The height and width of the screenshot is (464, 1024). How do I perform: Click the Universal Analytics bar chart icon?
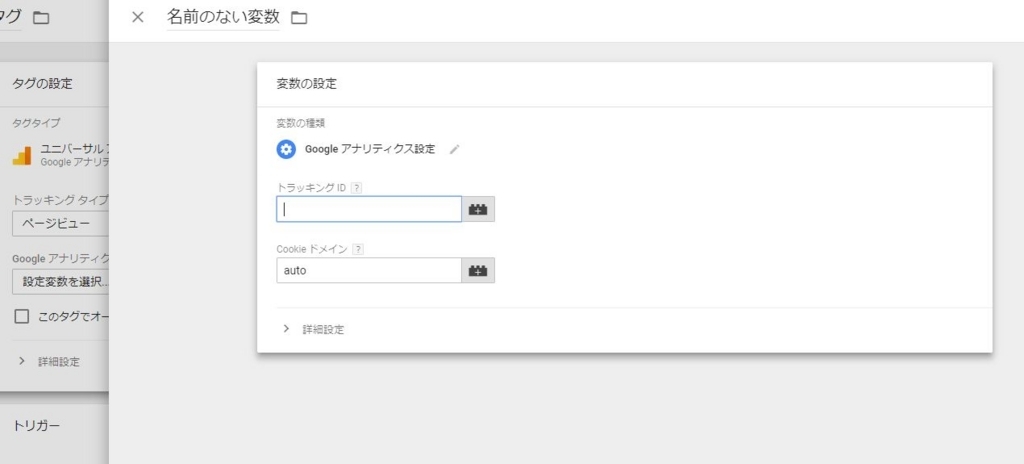[x=22, y=156]
